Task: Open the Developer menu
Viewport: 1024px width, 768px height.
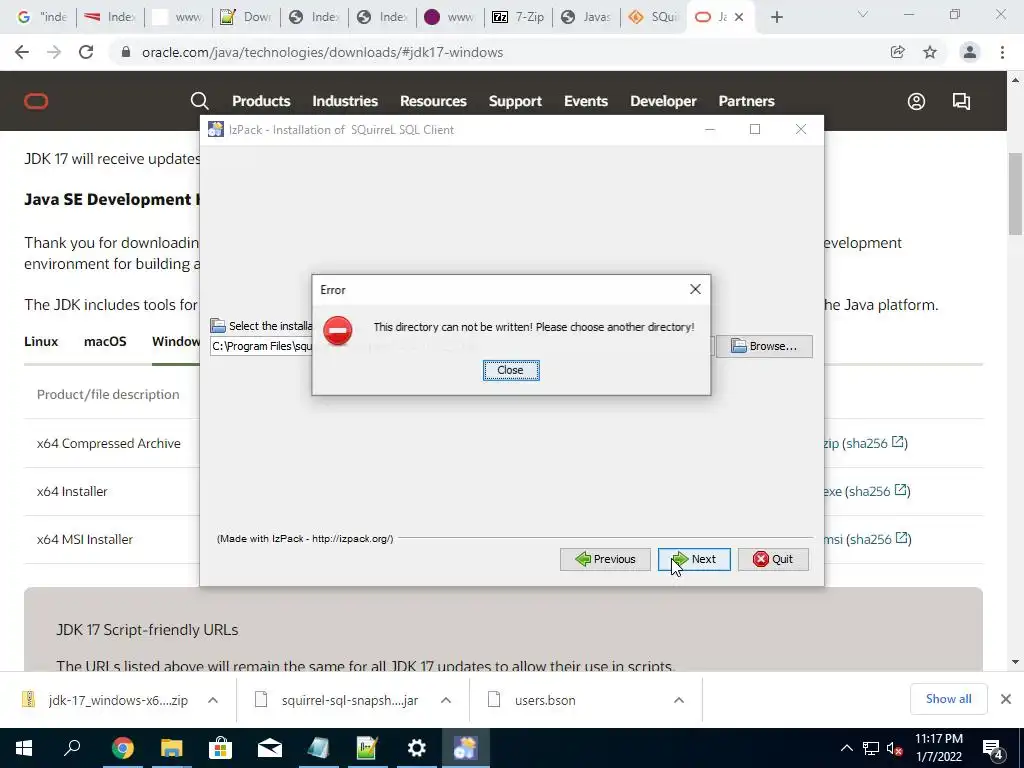Action: [663, 101]
